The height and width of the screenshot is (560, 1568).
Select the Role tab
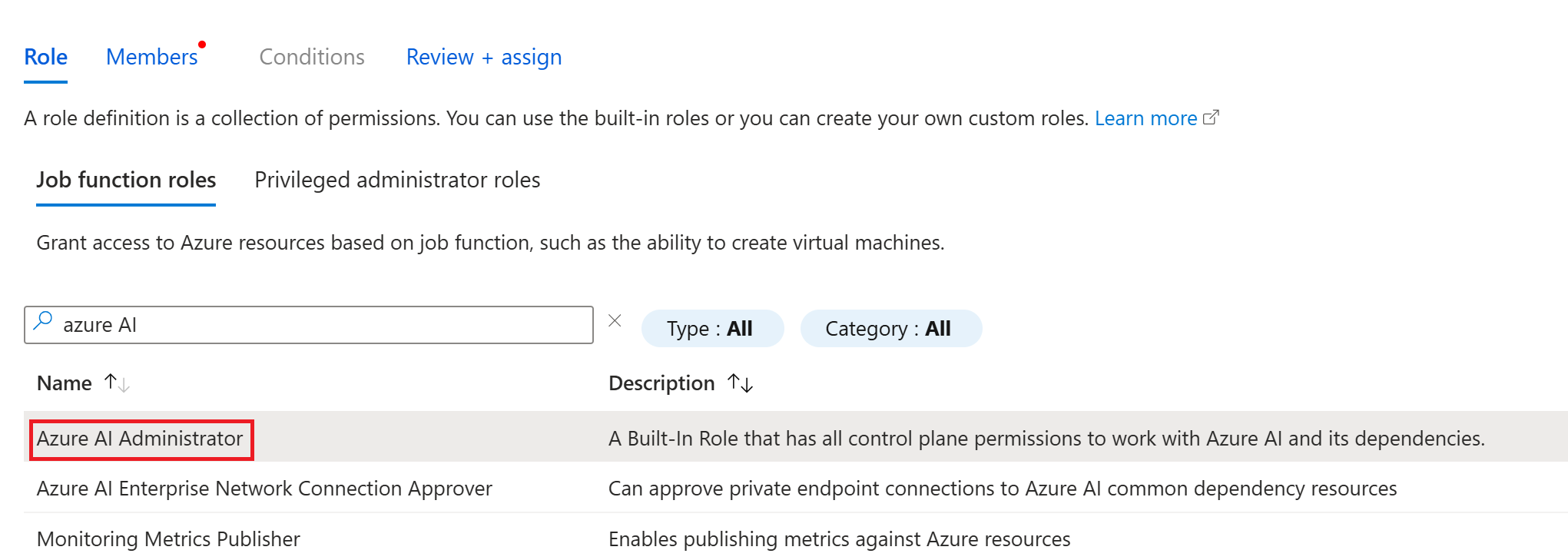pos(46,57)
